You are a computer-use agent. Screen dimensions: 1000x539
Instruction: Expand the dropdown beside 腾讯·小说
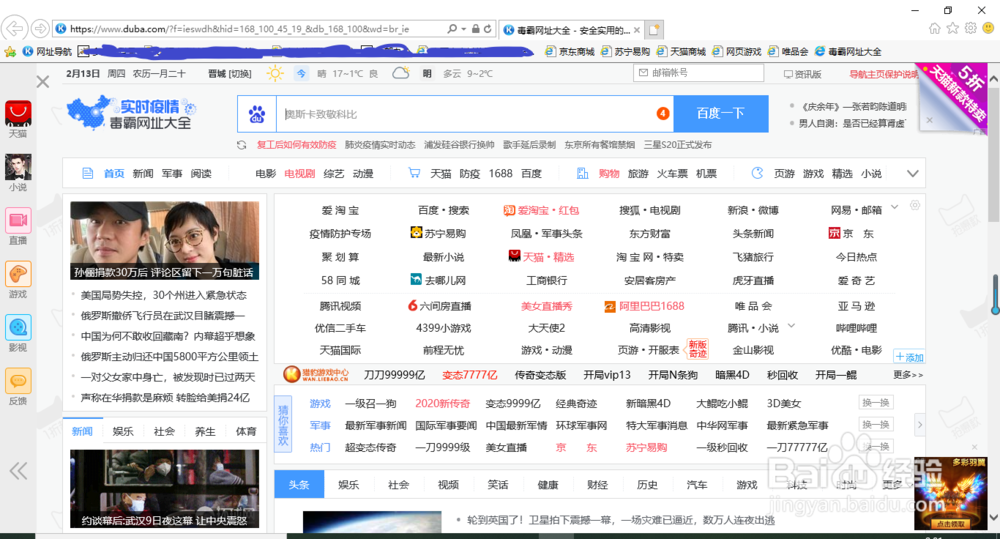(791, 325)
